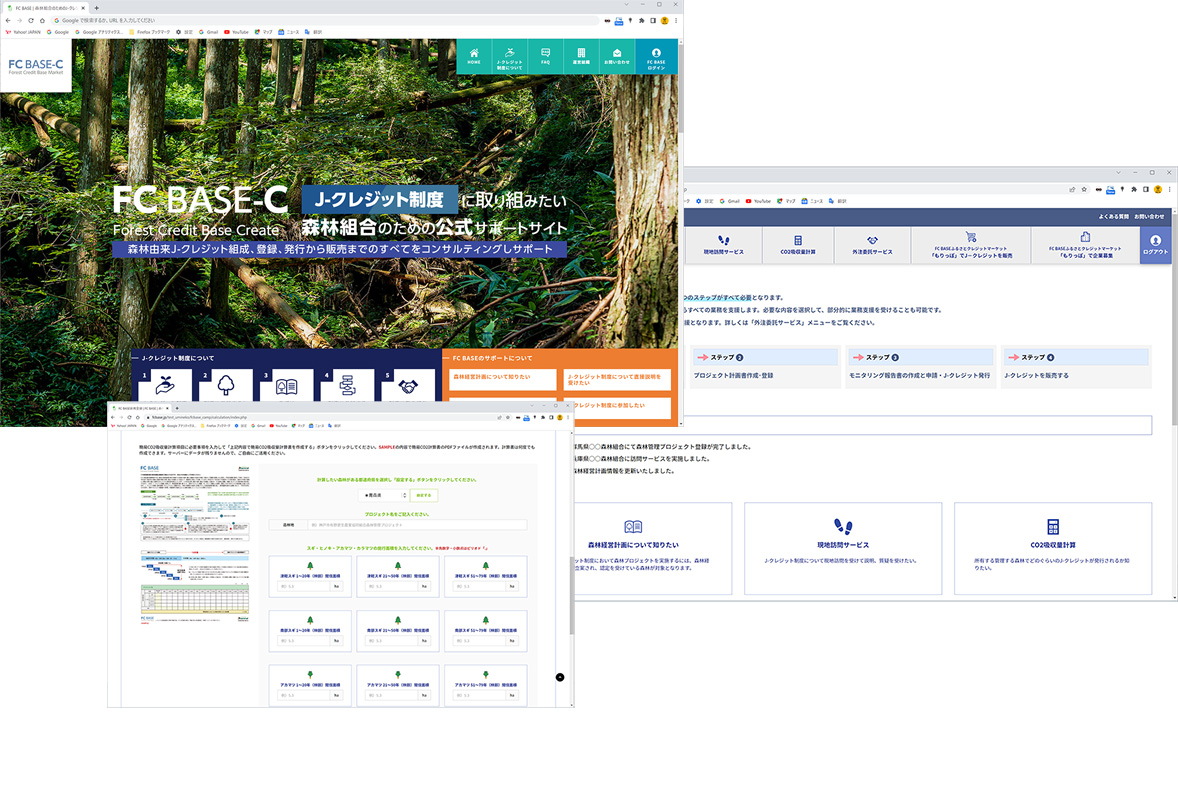
Task: Select the 現地訪問サービス navigation menu item
Action: click(x=723, y=245)
